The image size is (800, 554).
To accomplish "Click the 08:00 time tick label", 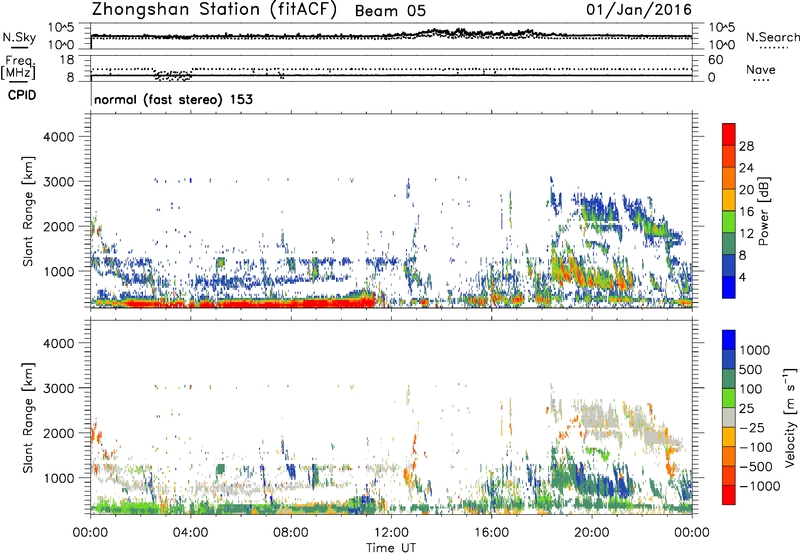I will (291, 533).
